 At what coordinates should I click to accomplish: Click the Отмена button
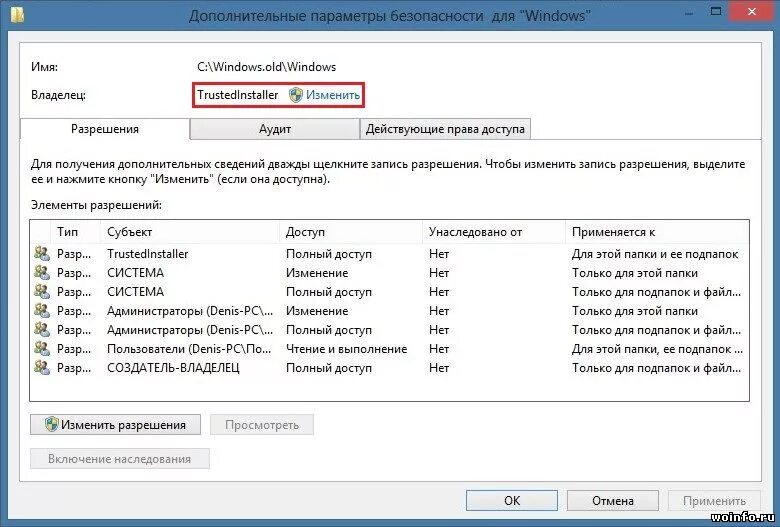click(x=613, y=501)
